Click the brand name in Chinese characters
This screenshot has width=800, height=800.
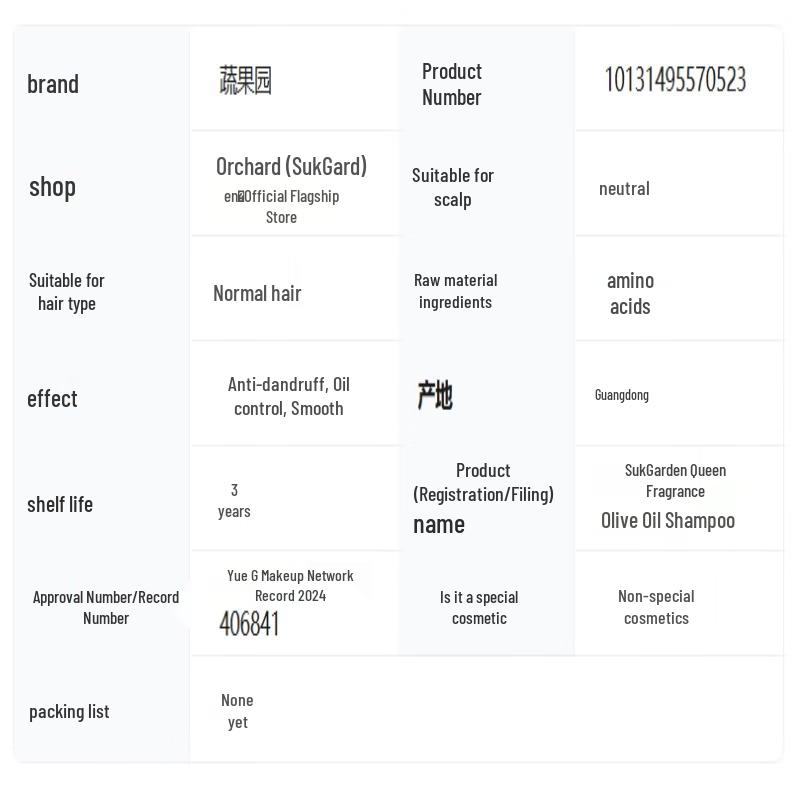pos(246,80)
